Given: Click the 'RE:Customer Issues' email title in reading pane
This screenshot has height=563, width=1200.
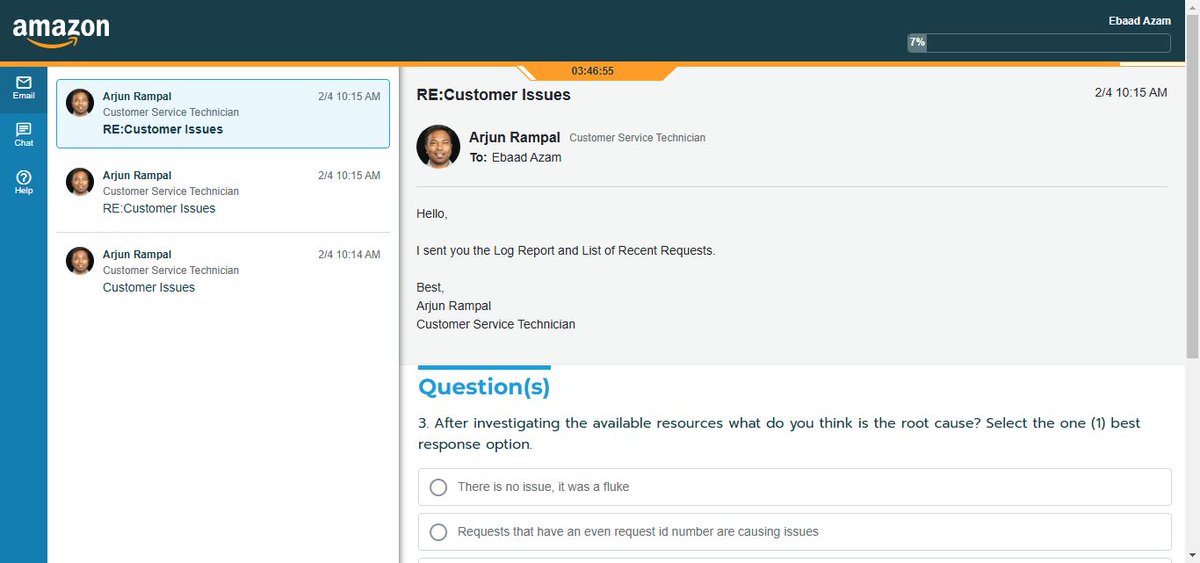Looking at the screenshot, I should 493,95.
